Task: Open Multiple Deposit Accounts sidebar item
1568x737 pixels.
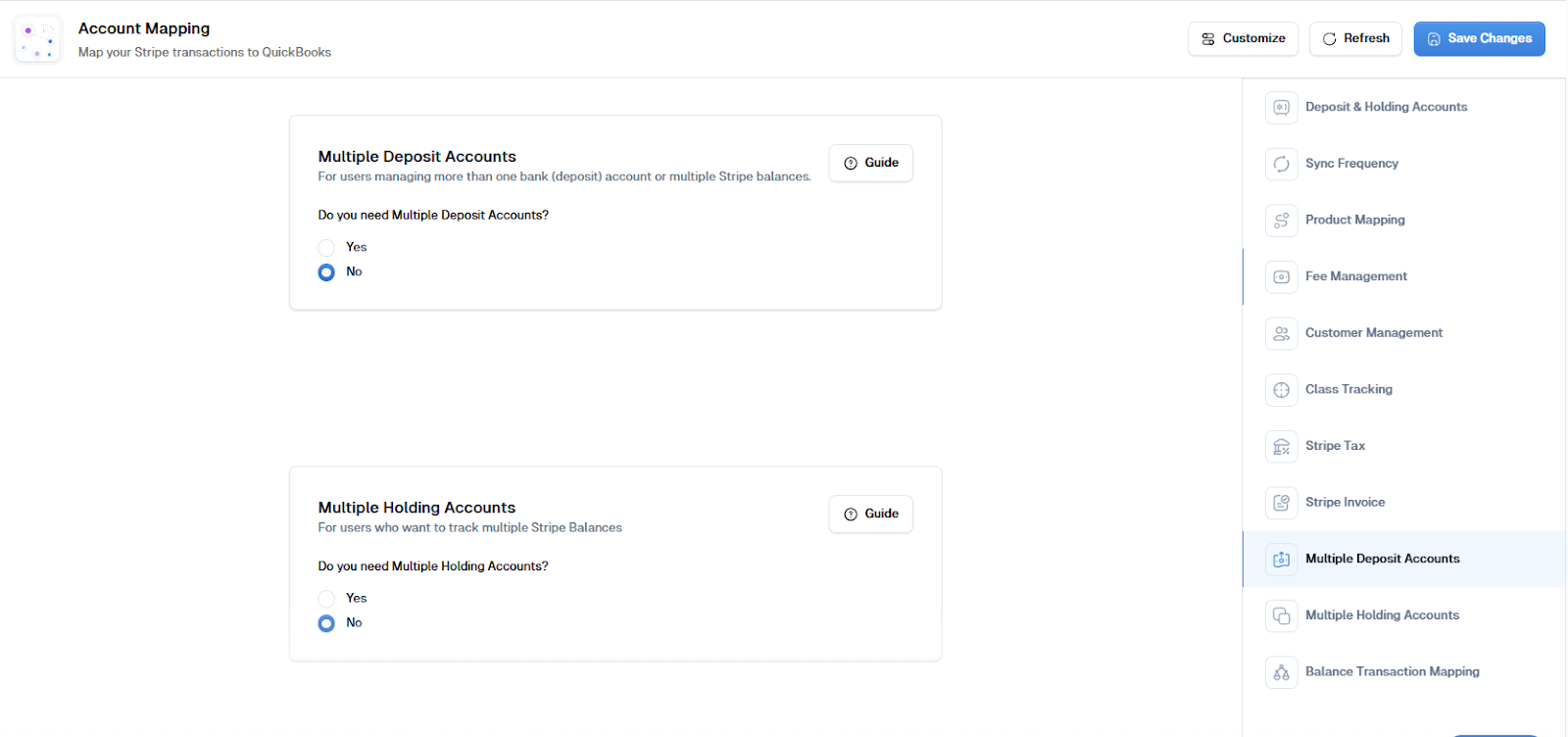Action: tap(1403, 559)
